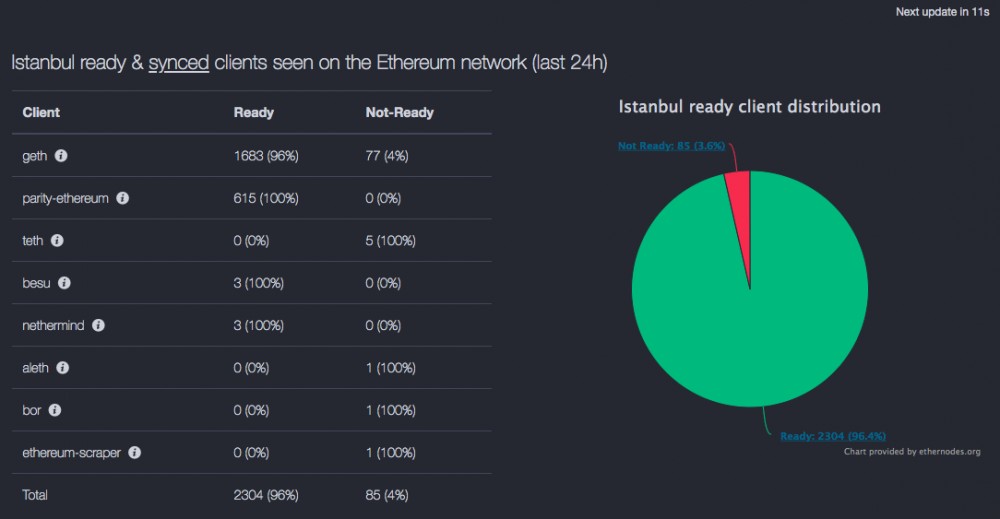The image size is (1000, 519).
Task: Click the info icon next to geth
Action: pyautogui.click(x=61, y=156)
